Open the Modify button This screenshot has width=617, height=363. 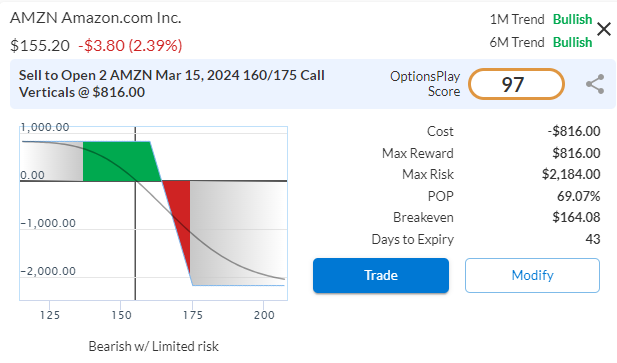(532, 275)
